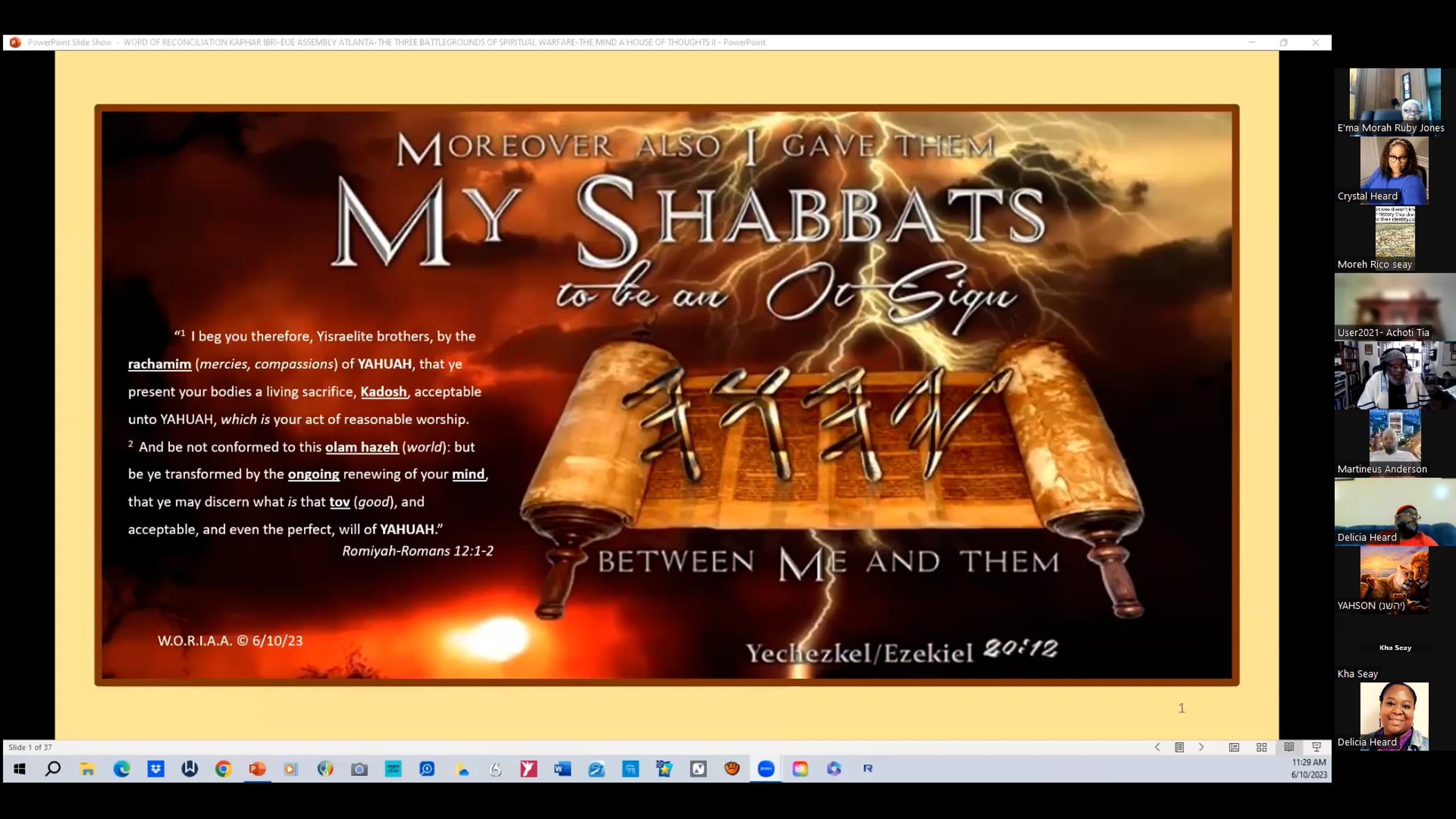Advance to next slide arrow
The height and width of the screenshot is (819, 1456).
pyautogui.click(x=1201, y=747)
